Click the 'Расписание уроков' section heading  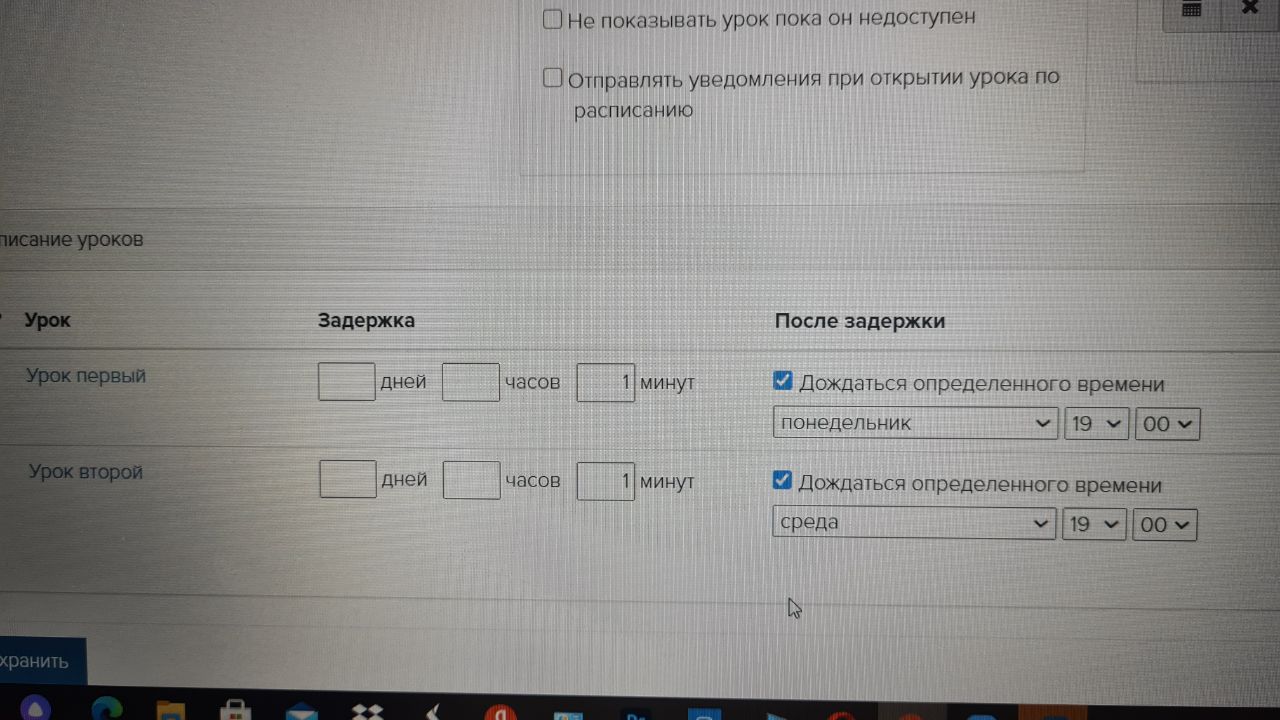72,240
